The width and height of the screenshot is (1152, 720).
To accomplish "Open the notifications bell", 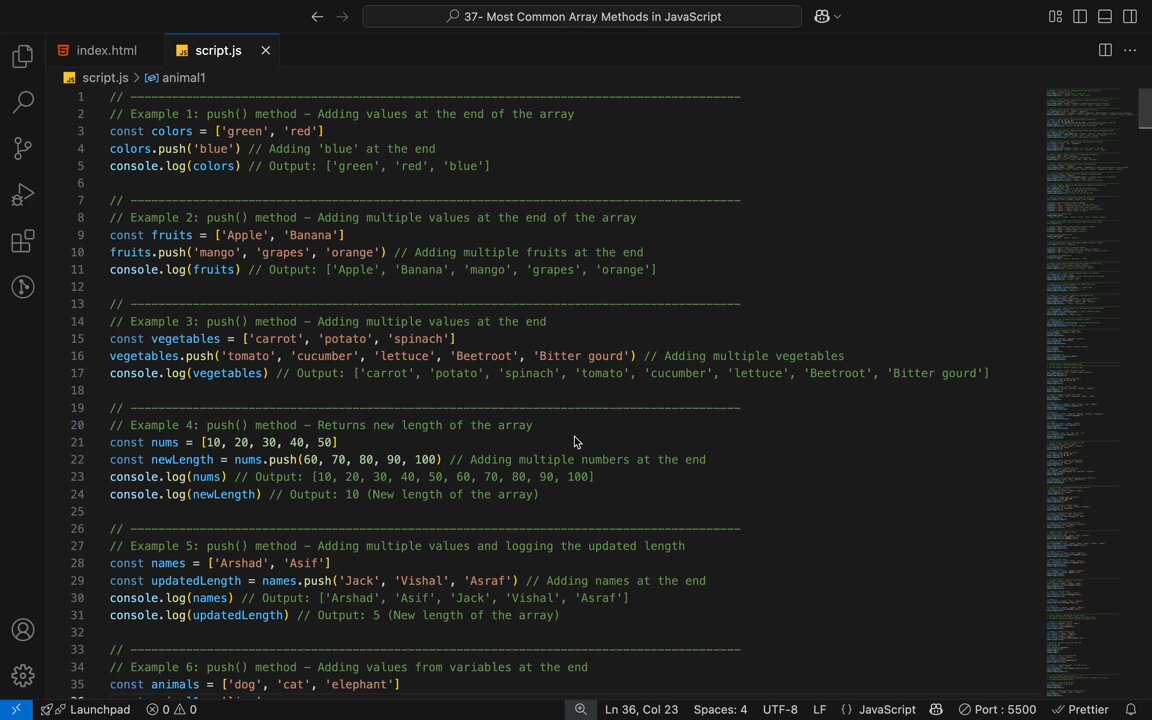I will point(1131,709).
